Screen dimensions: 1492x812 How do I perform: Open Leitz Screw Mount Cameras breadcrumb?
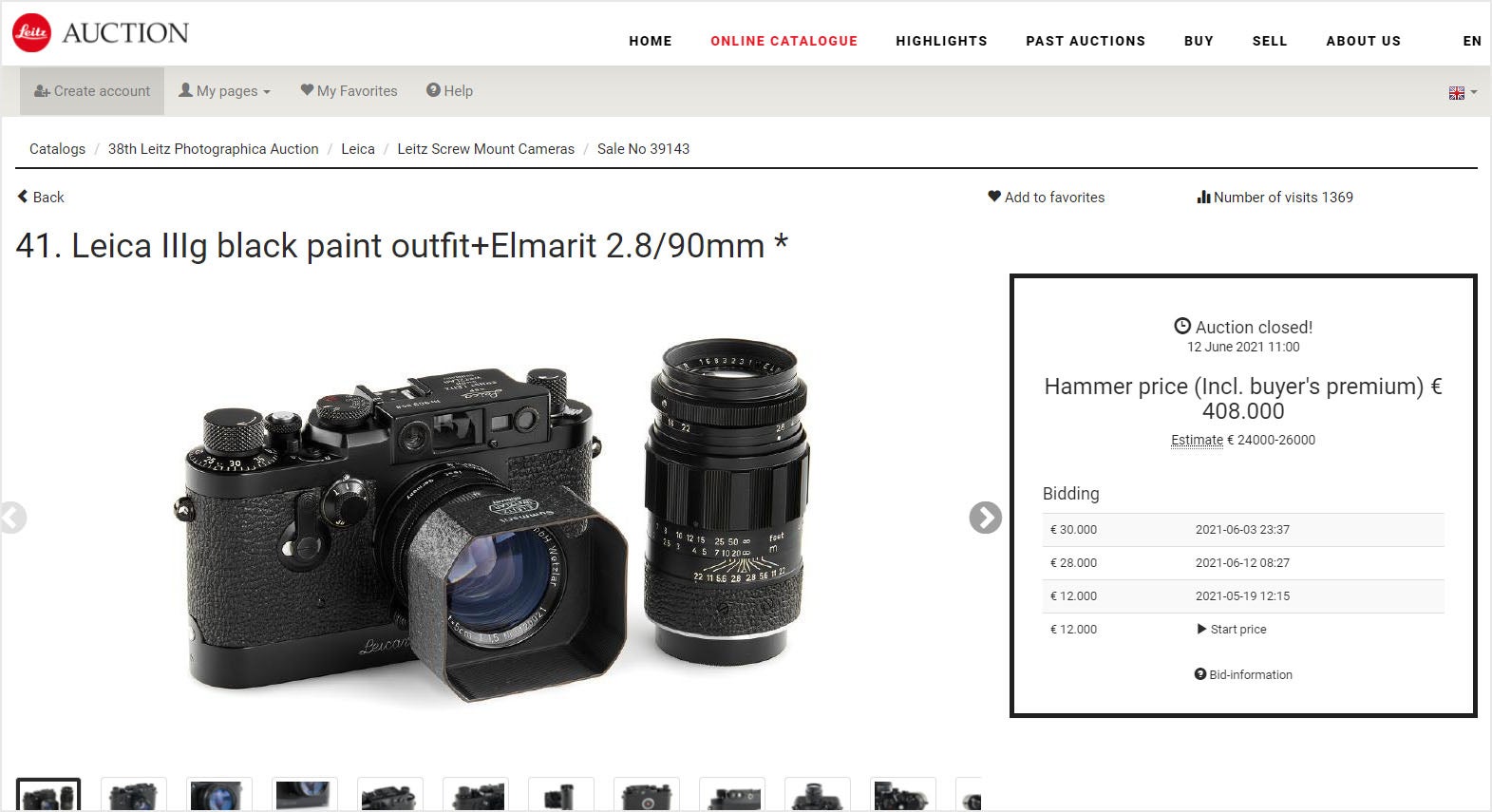[485, 149]
